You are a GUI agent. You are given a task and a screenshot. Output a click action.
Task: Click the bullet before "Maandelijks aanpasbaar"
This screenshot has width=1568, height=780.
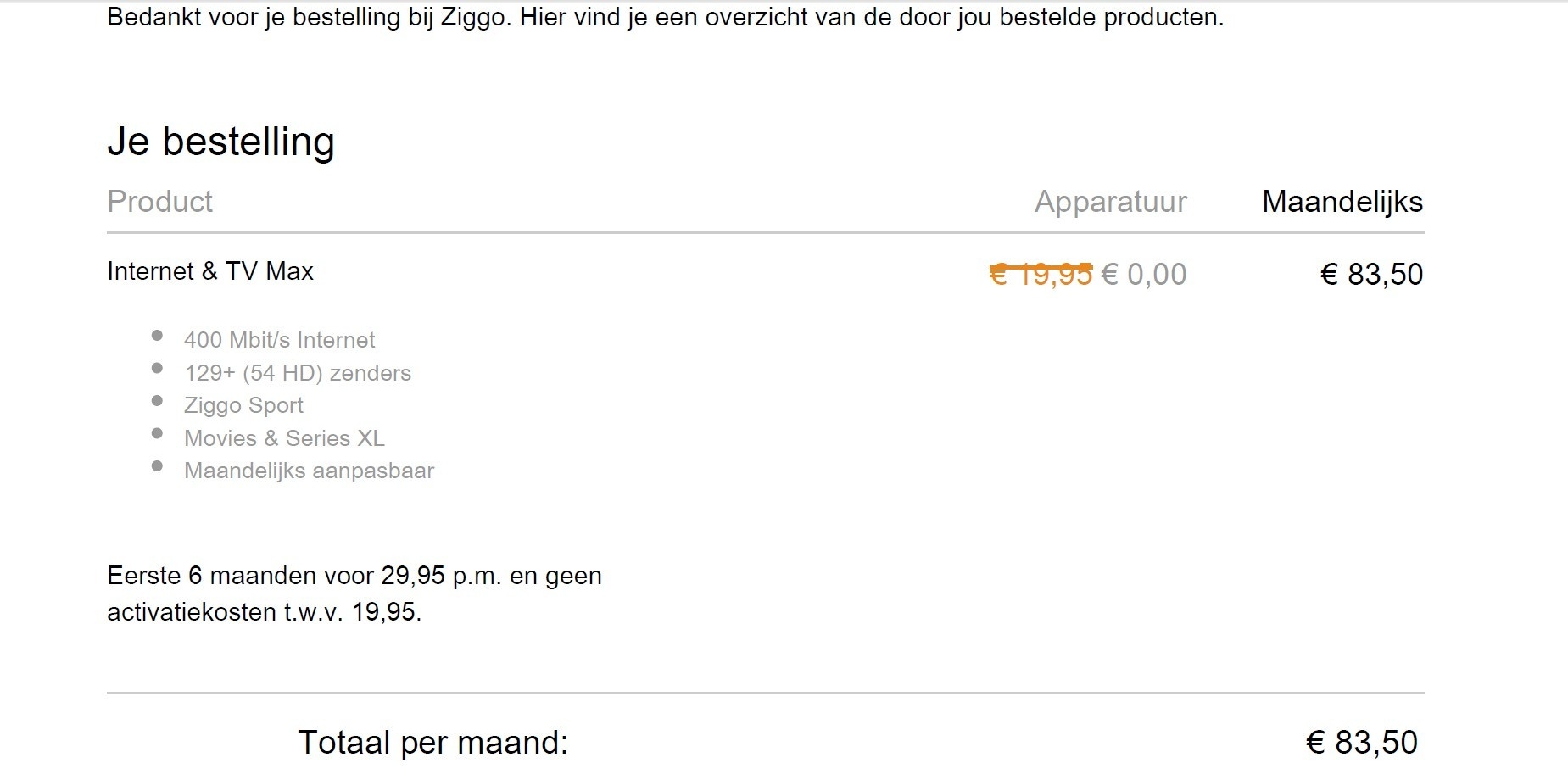(157, 466)
